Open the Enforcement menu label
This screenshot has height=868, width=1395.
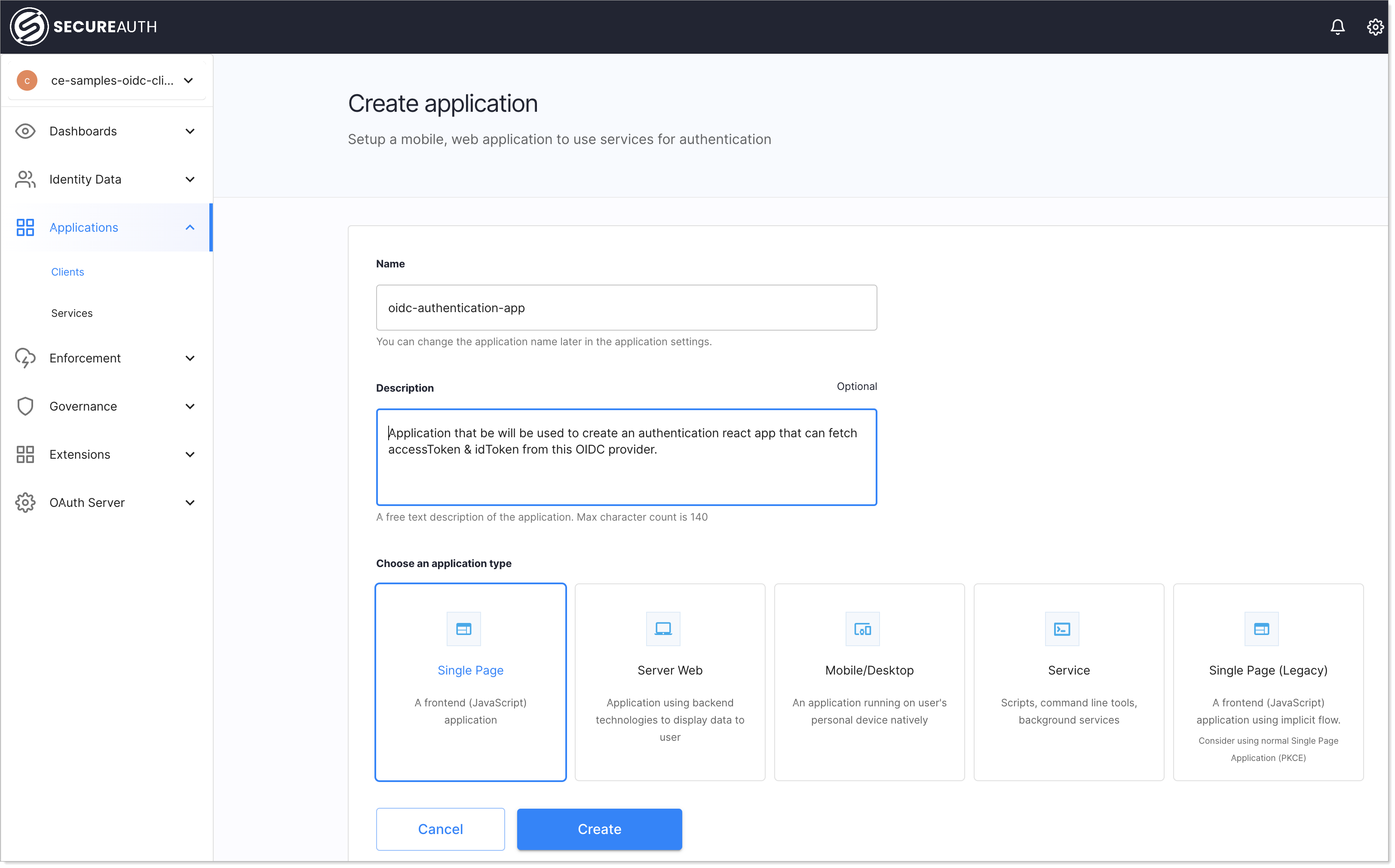point(85,358)
